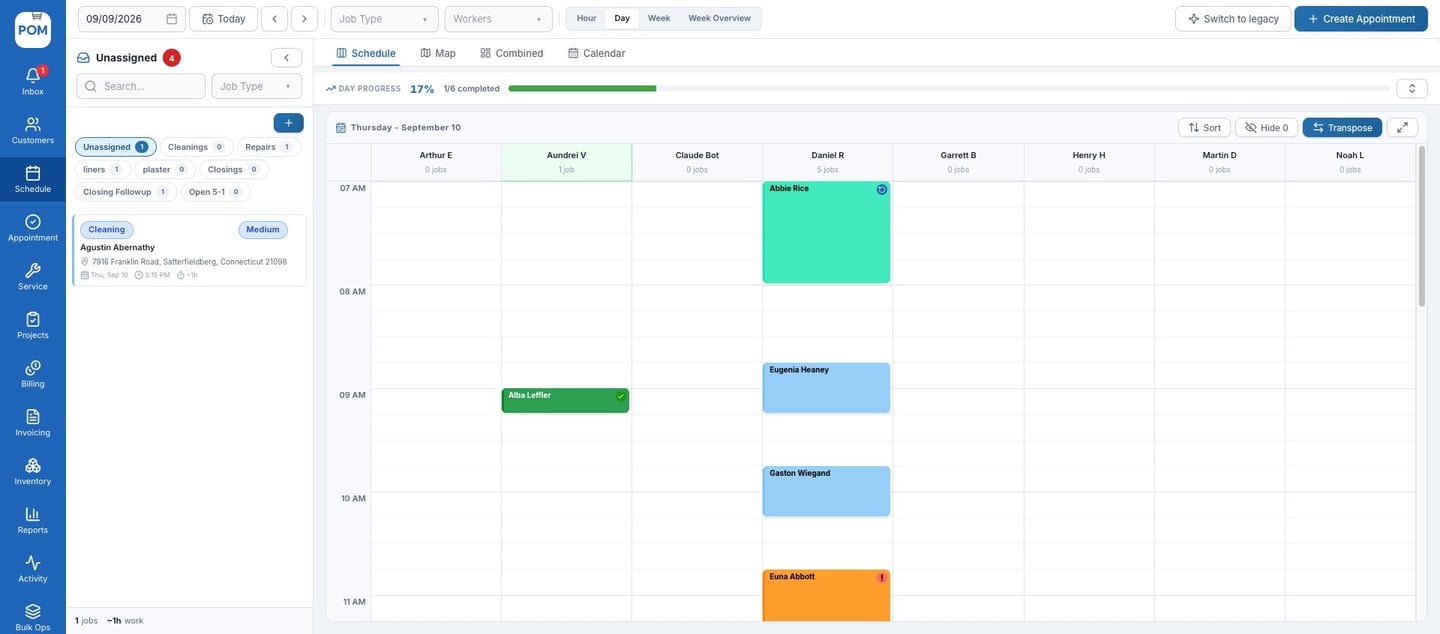Open Bulk Ops in the sidebar
1440x634 pixels.
pos(33,617)
